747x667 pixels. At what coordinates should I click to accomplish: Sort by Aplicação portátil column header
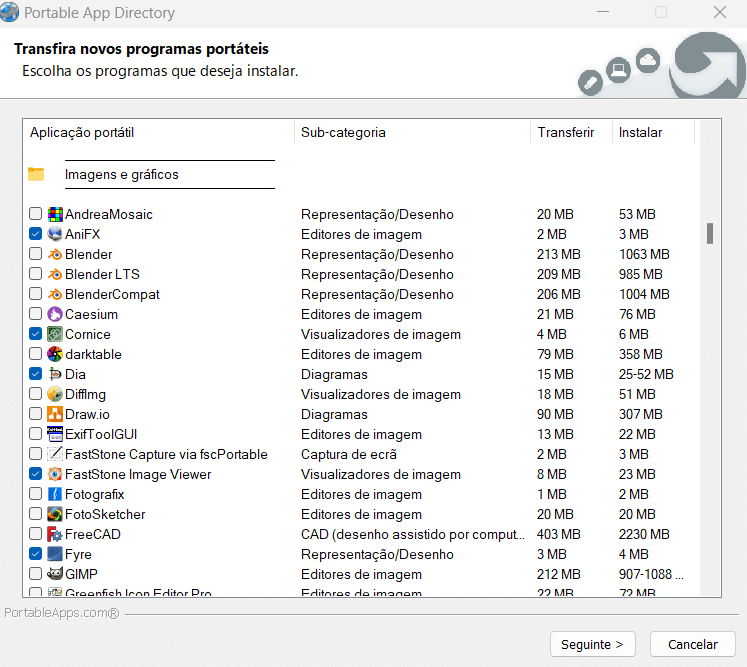click(x=159, y=132)
